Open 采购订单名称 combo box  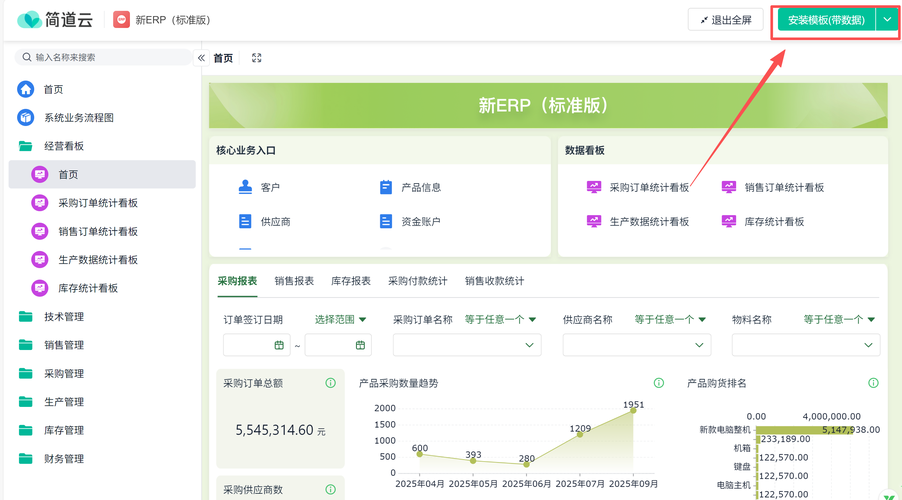point(467,345)
